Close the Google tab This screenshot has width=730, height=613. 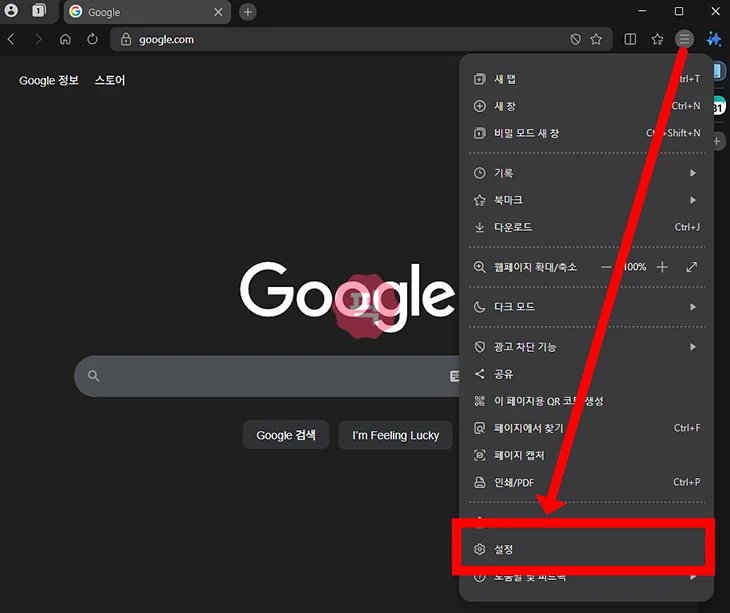(218, 12)
